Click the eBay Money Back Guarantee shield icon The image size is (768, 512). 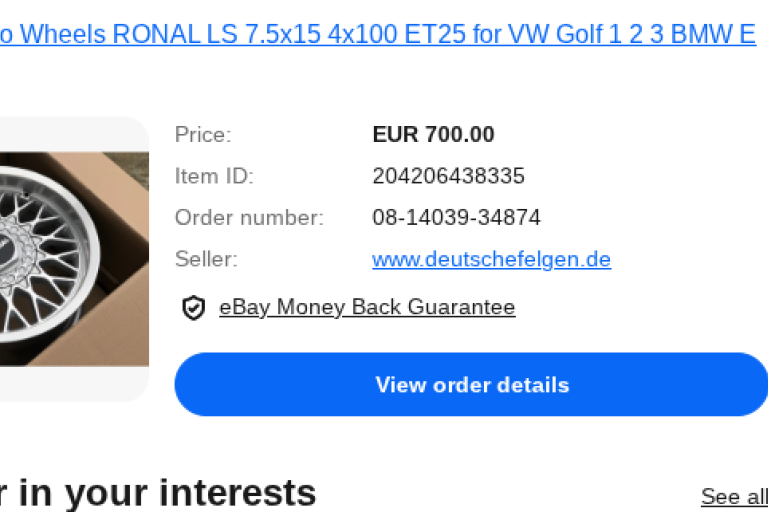[x=193, y=308]
